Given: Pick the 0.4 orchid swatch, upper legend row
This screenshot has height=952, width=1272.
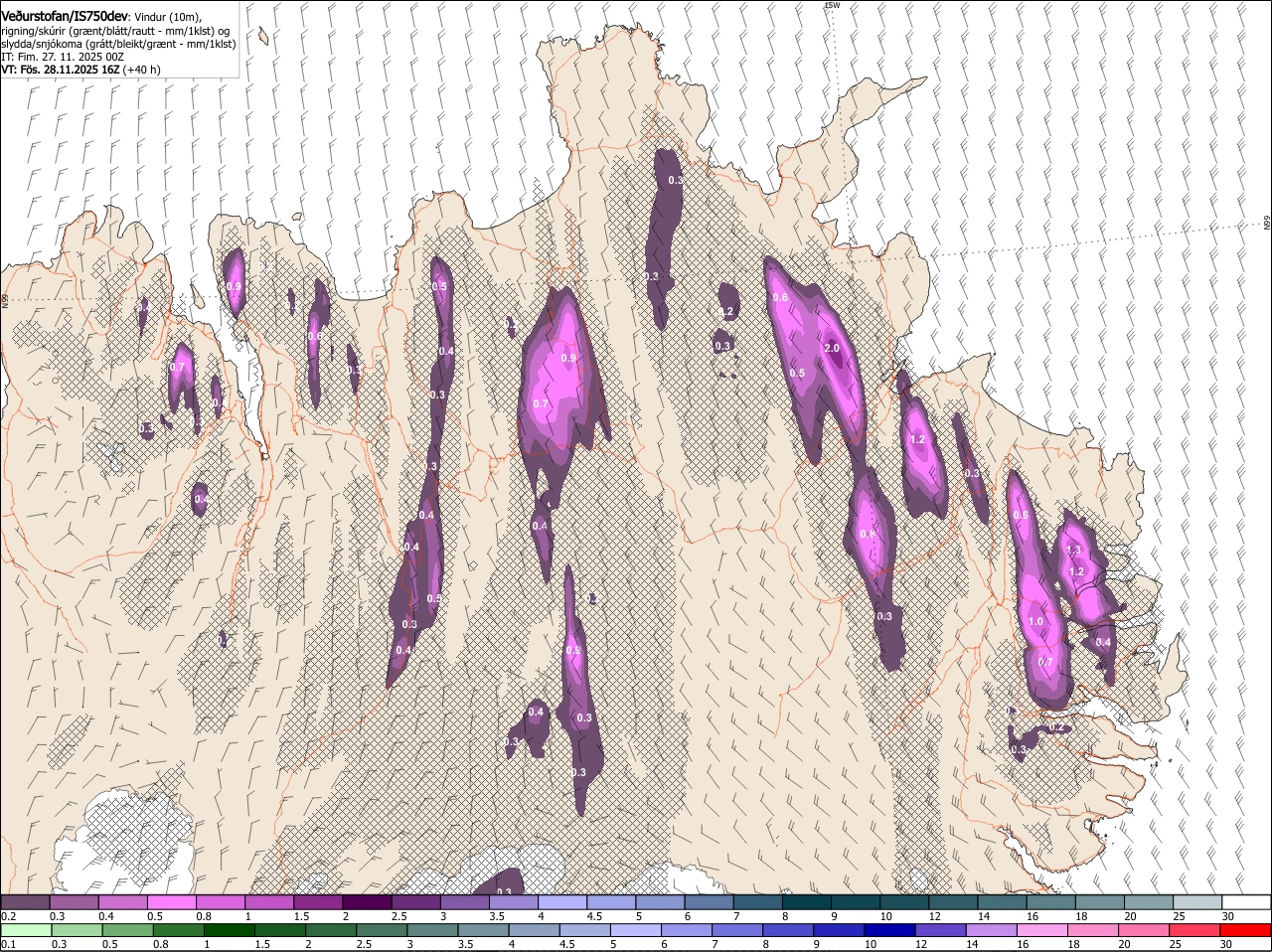Looking at the screenshot, I should (x=123, y=902).
